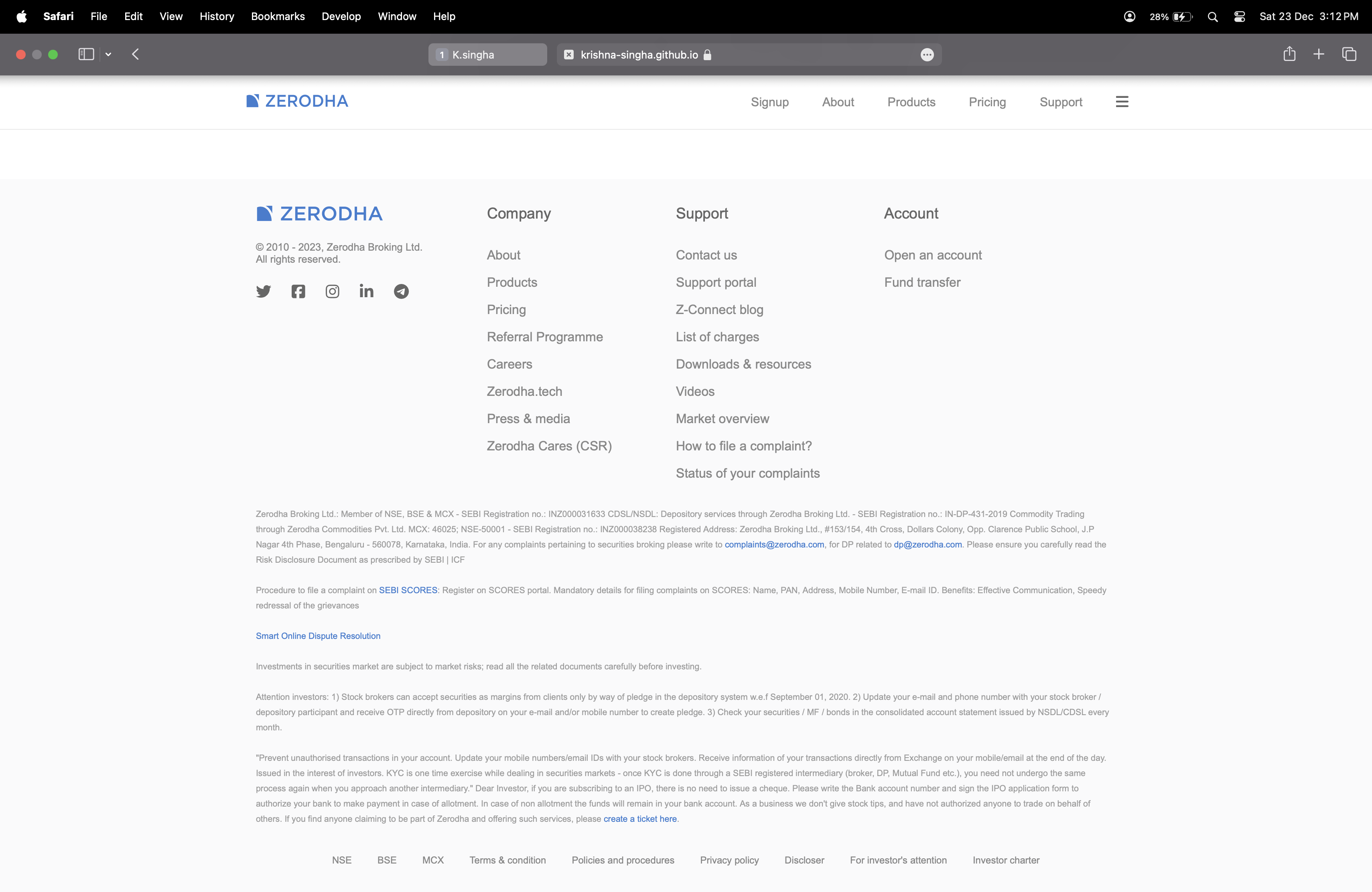Open the Pricing link in top navbar
The height and width of the screenshot is (892, 1372).
coord(987,102)
